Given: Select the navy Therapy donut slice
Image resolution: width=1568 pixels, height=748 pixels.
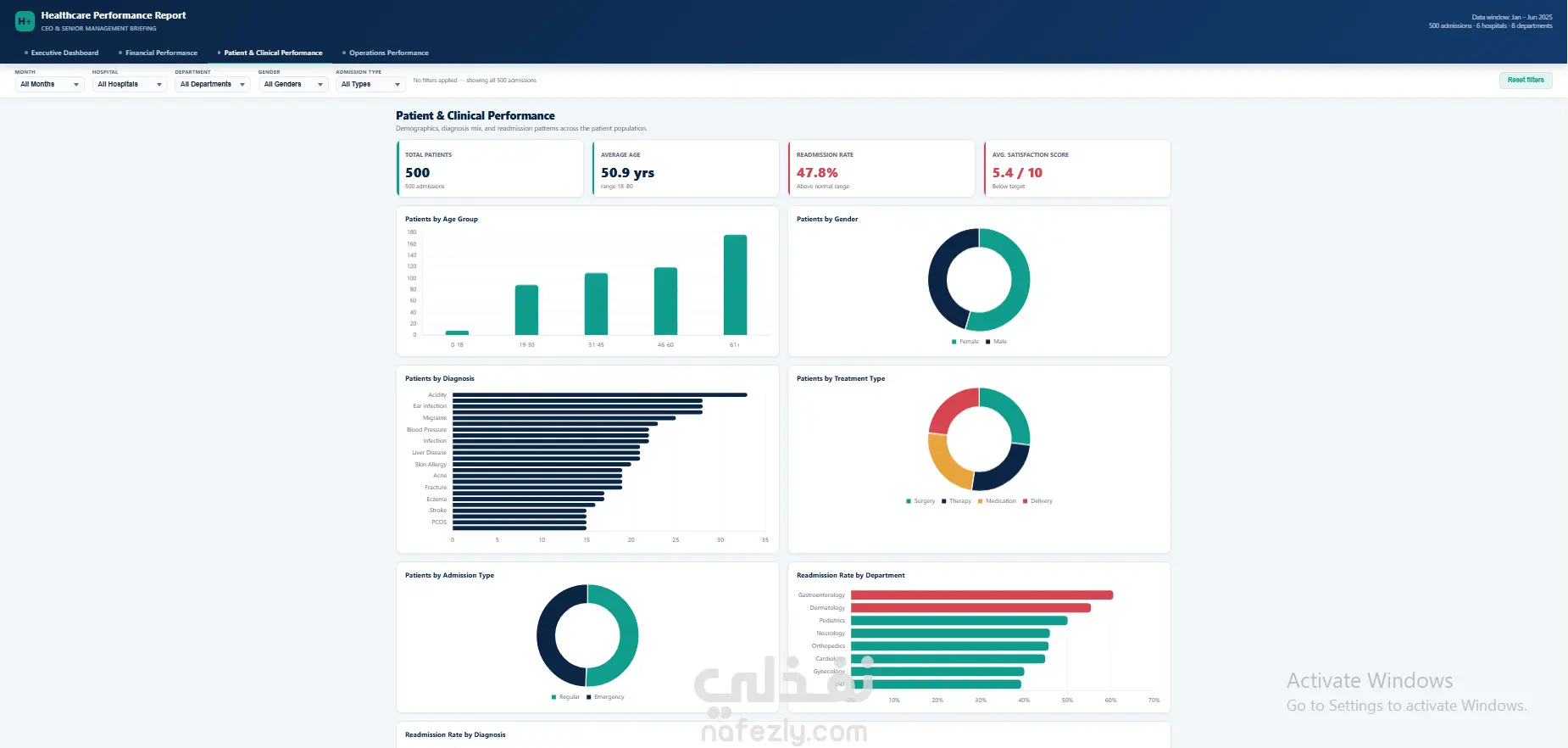Looking at the screenshot, I should coord(1007,472).
